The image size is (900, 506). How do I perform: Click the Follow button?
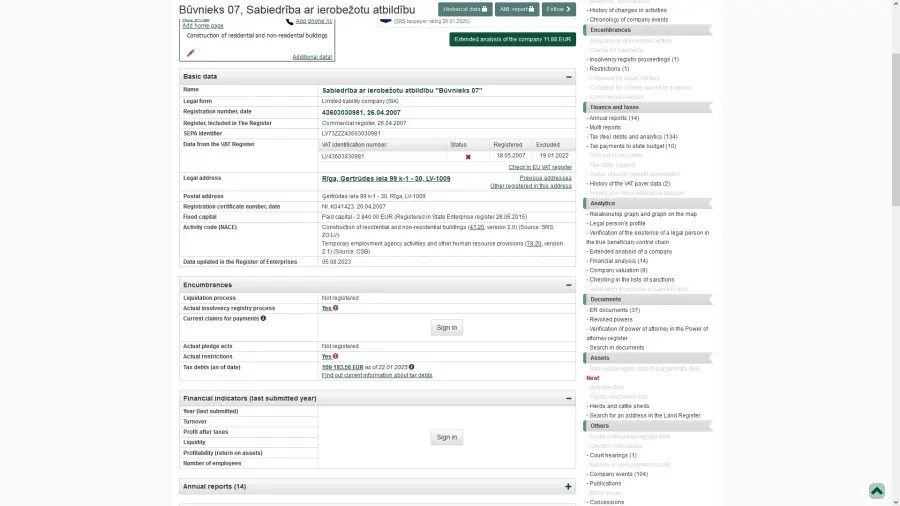[558, 9]
